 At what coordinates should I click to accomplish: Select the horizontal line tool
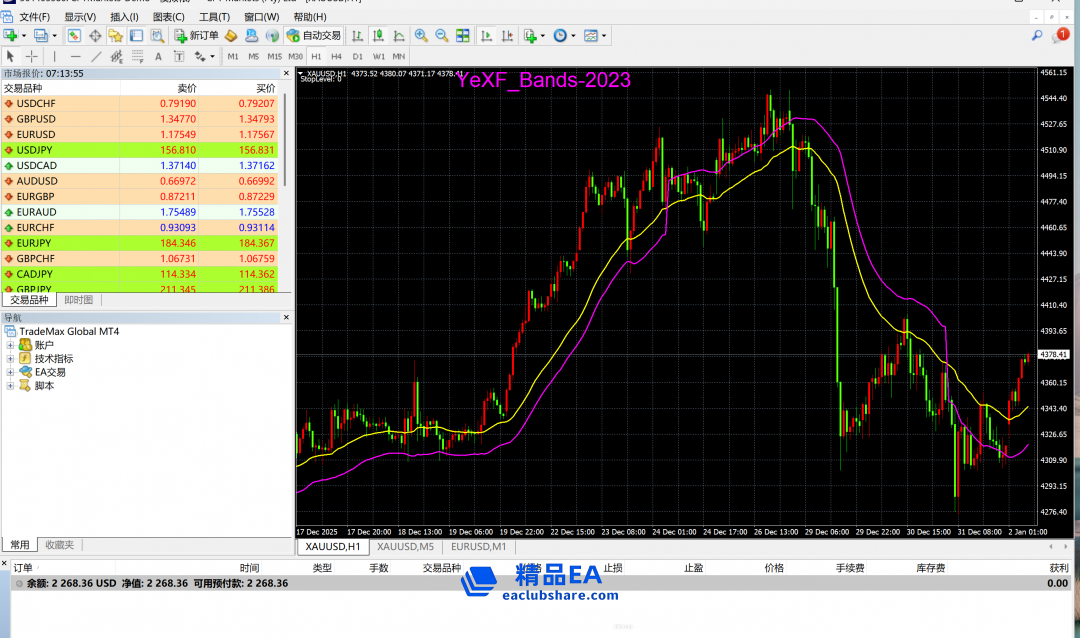point(75,56)
